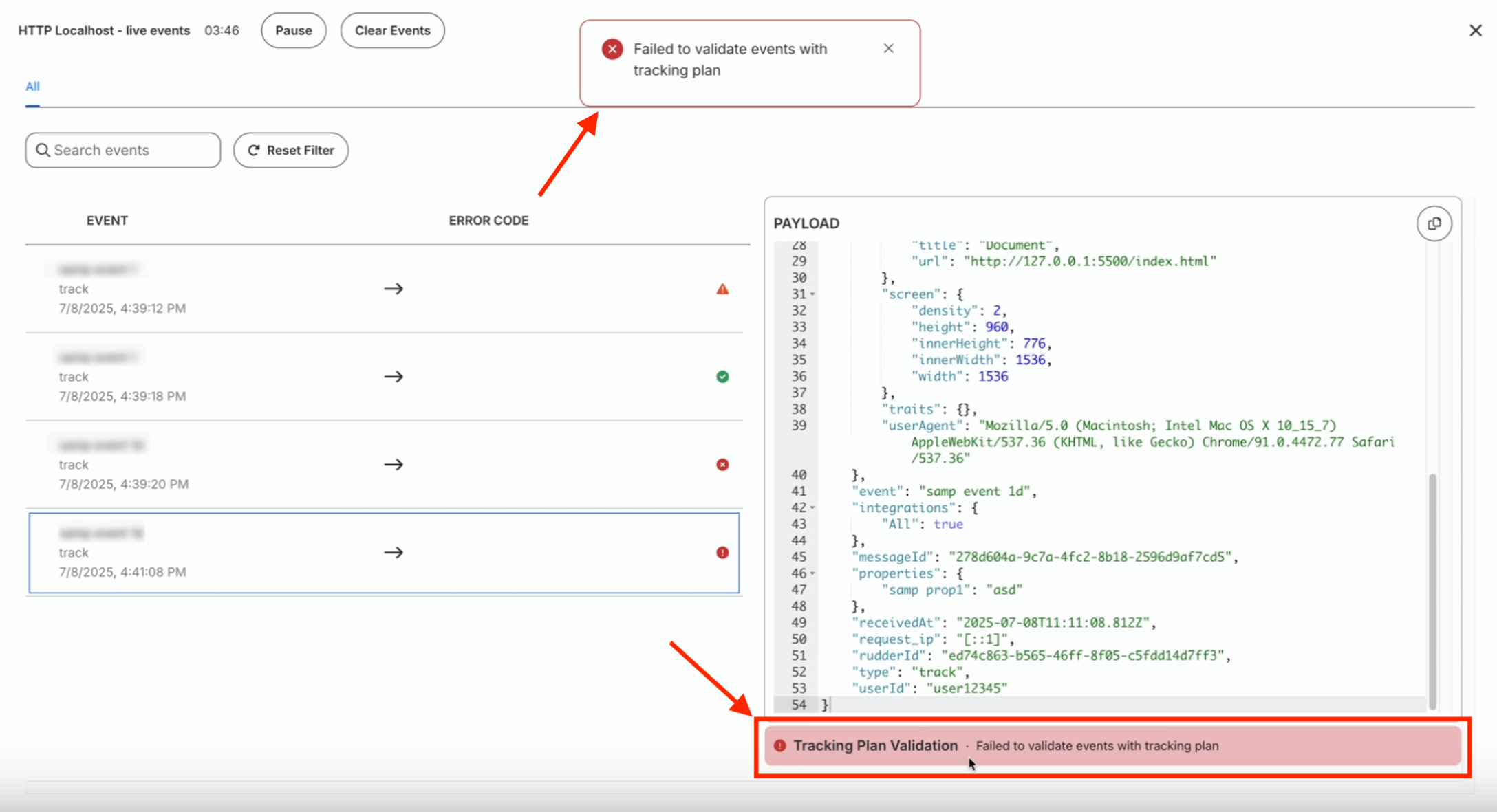
Task: Copy the payload to clipboard
Action: pyautogui.click(x=1434, y=223)
